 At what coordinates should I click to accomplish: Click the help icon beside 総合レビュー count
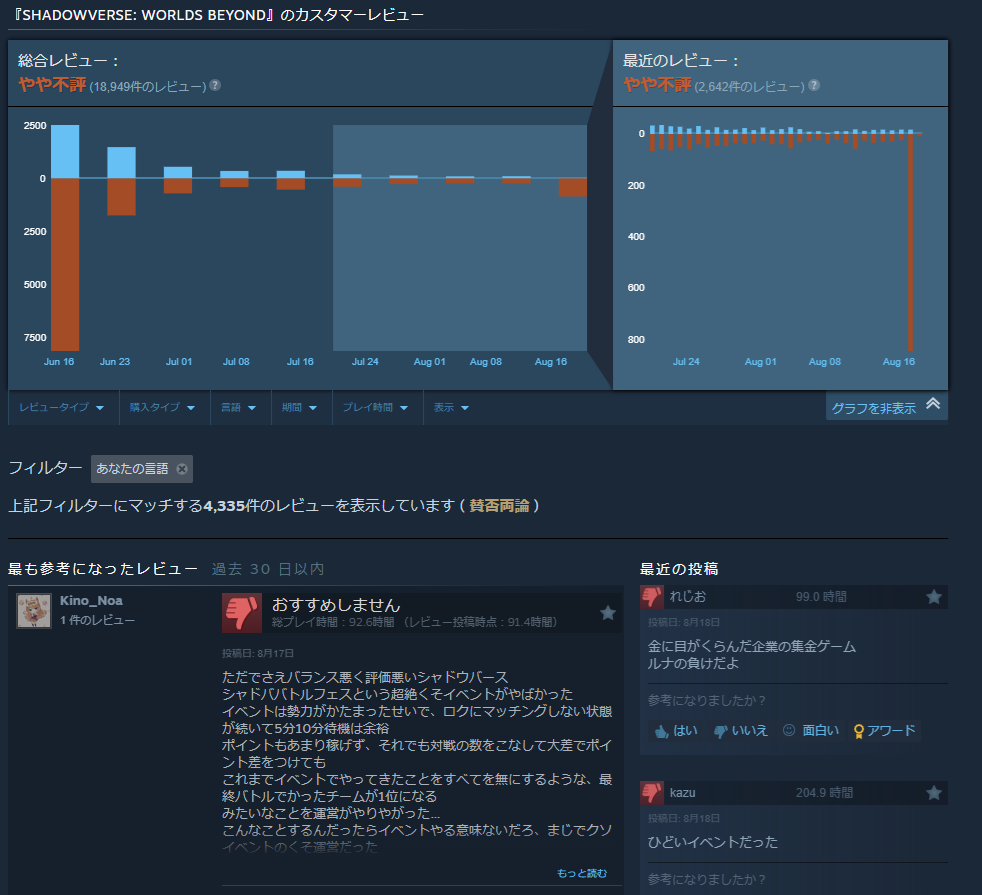click(x=215, y=86)
